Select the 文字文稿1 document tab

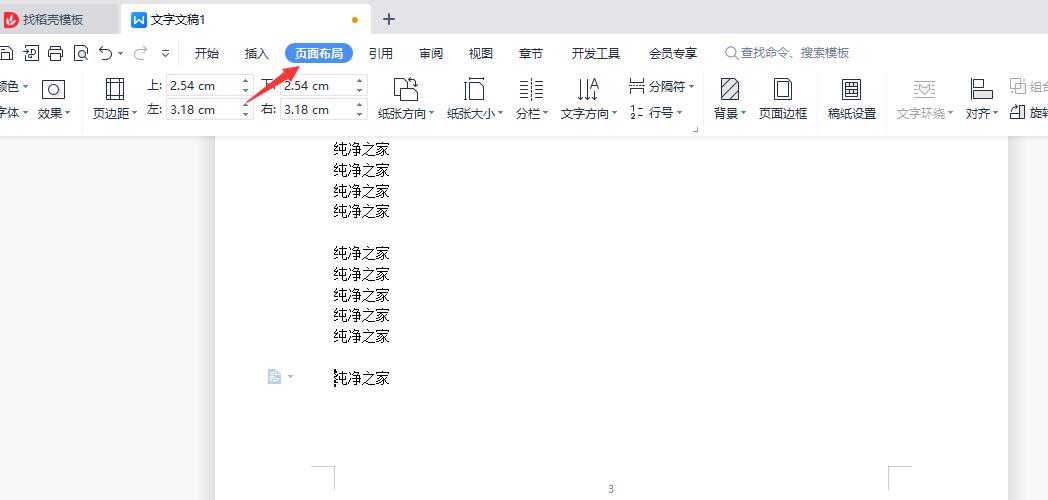(x=246, y=20)
